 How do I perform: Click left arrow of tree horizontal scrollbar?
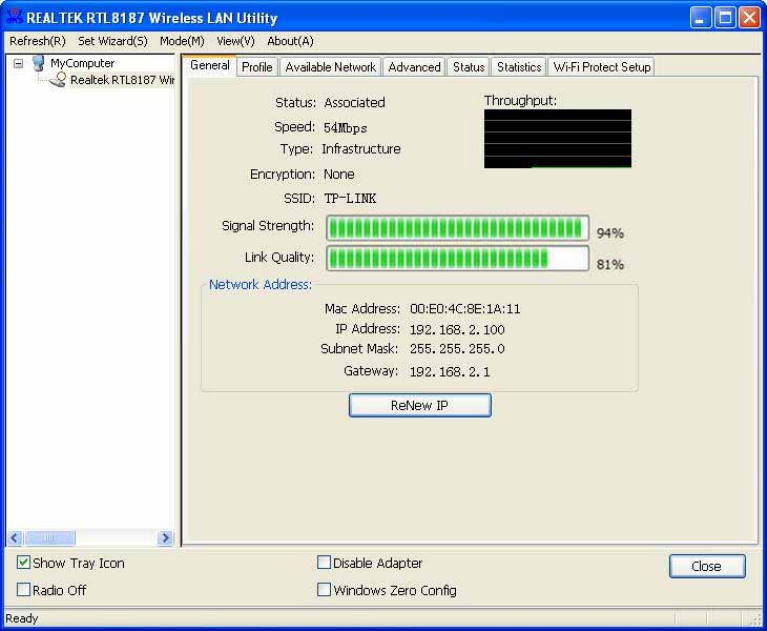point(15,538)
